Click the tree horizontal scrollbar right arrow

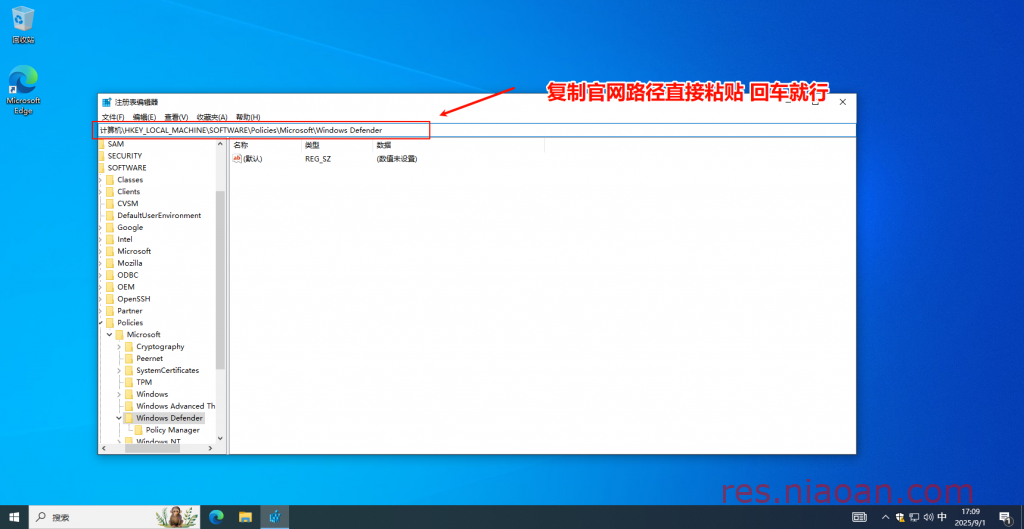(210, 449)
